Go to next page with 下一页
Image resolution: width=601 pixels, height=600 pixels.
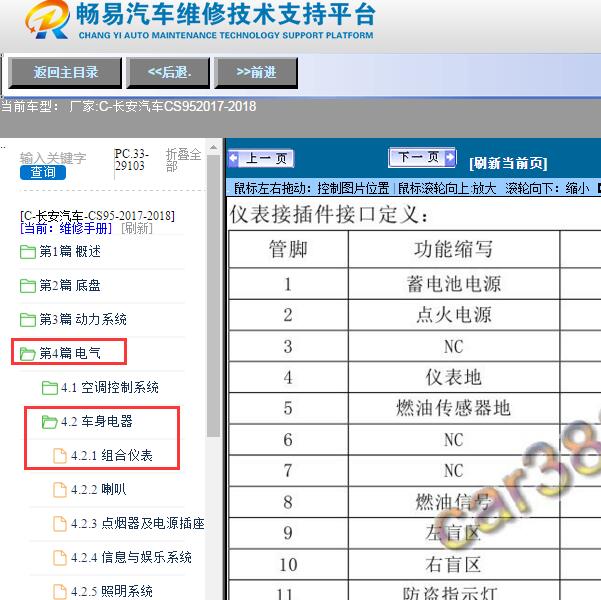tap(422, 158)
